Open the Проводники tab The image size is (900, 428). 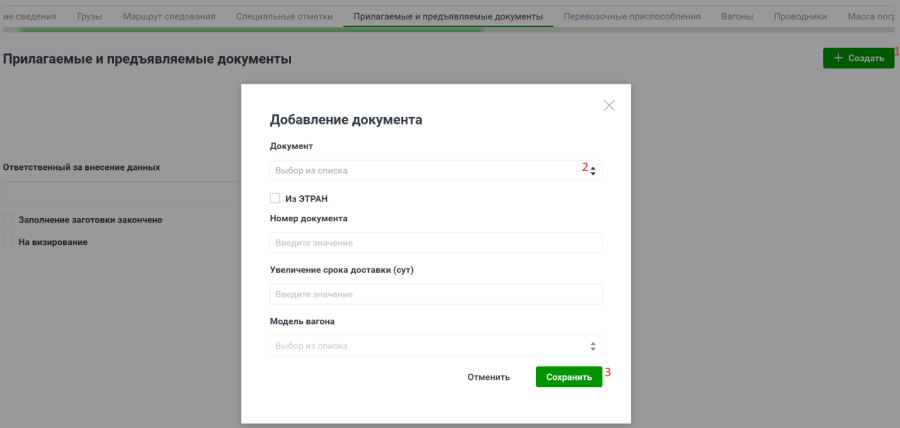pos(800,17)
